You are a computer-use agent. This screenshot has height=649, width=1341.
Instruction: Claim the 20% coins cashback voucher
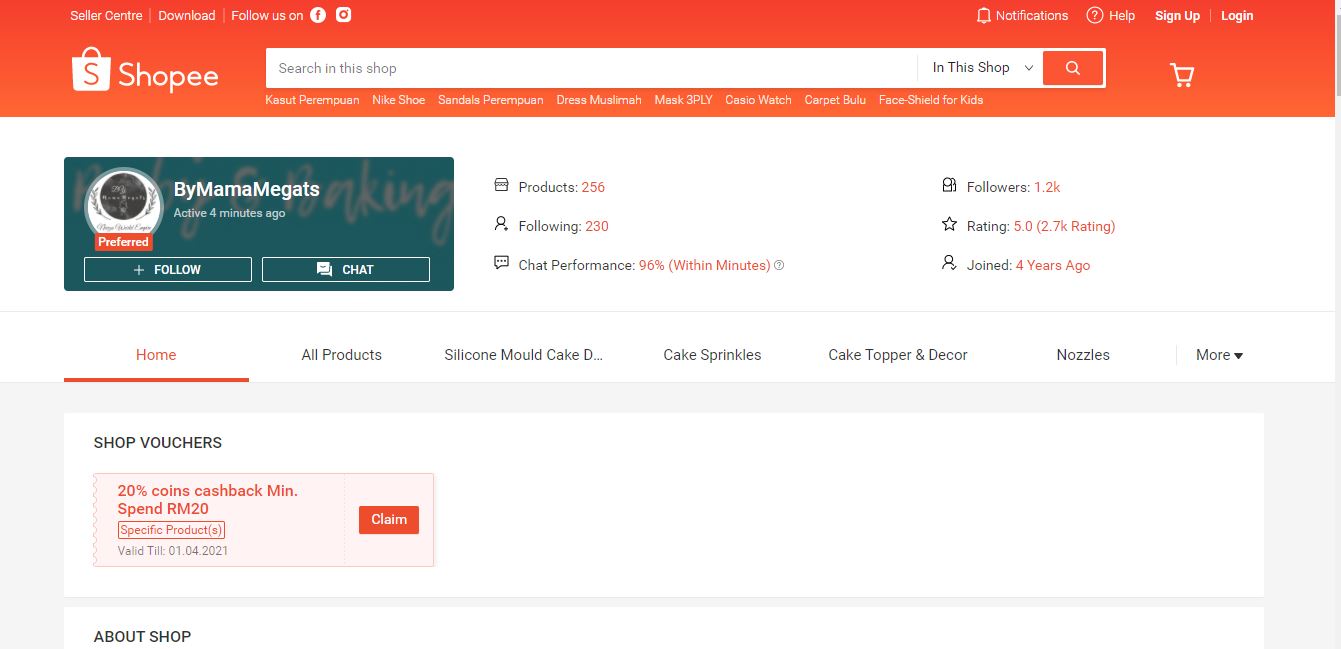[x=389, y=520]
